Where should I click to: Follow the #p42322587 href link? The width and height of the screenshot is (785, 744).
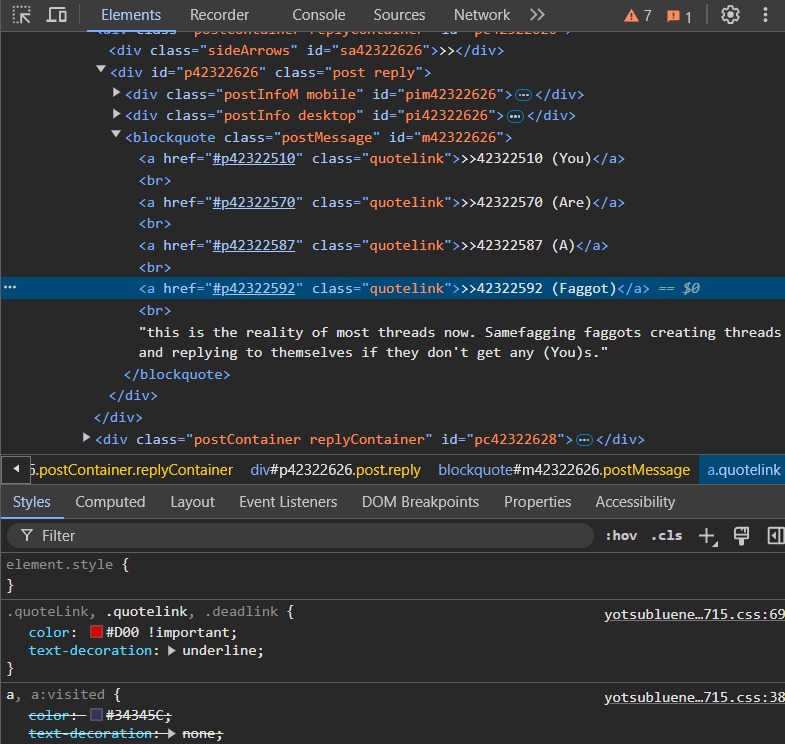[x=254, y=246]
